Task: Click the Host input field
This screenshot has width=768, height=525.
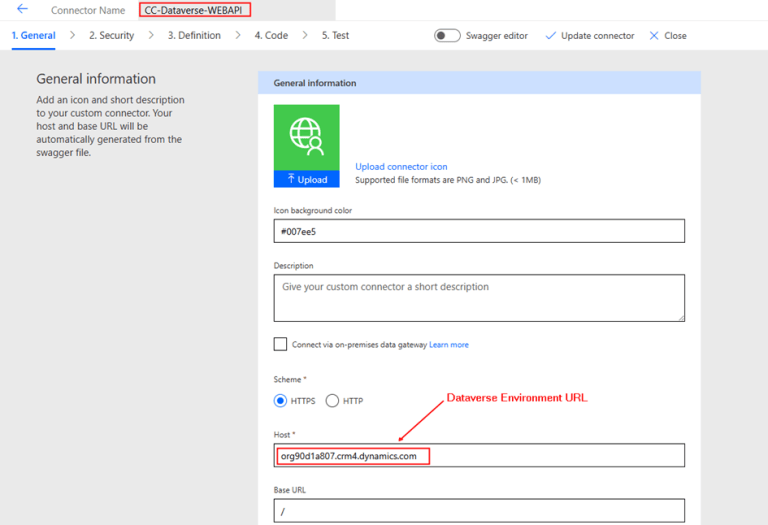Action: [x=479, y=455]
